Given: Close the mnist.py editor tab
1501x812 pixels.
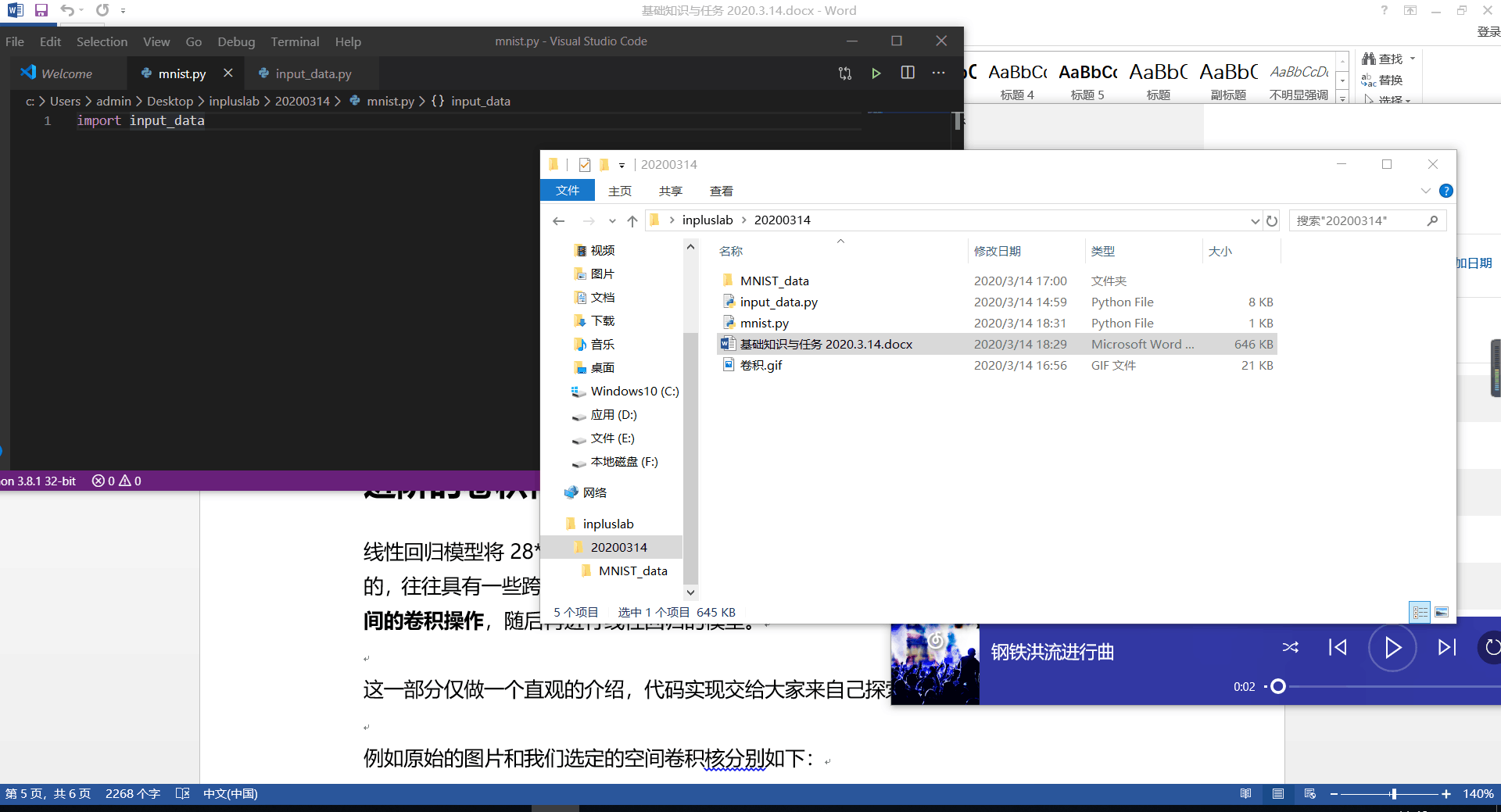Looking at the screenshot, I should tap(228, 73).
